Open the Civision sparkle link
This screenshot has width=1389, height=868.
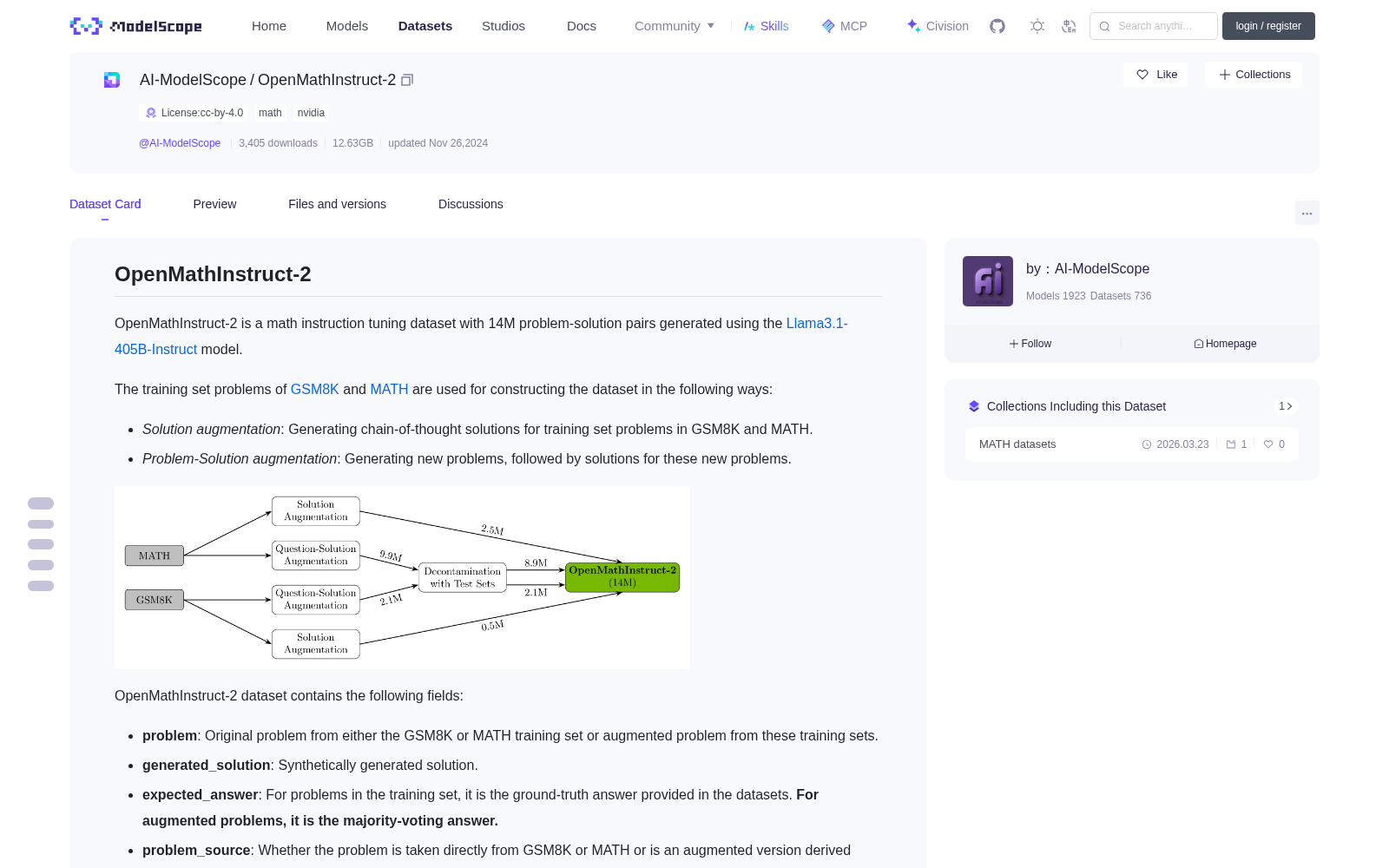(x=938, y=26)
